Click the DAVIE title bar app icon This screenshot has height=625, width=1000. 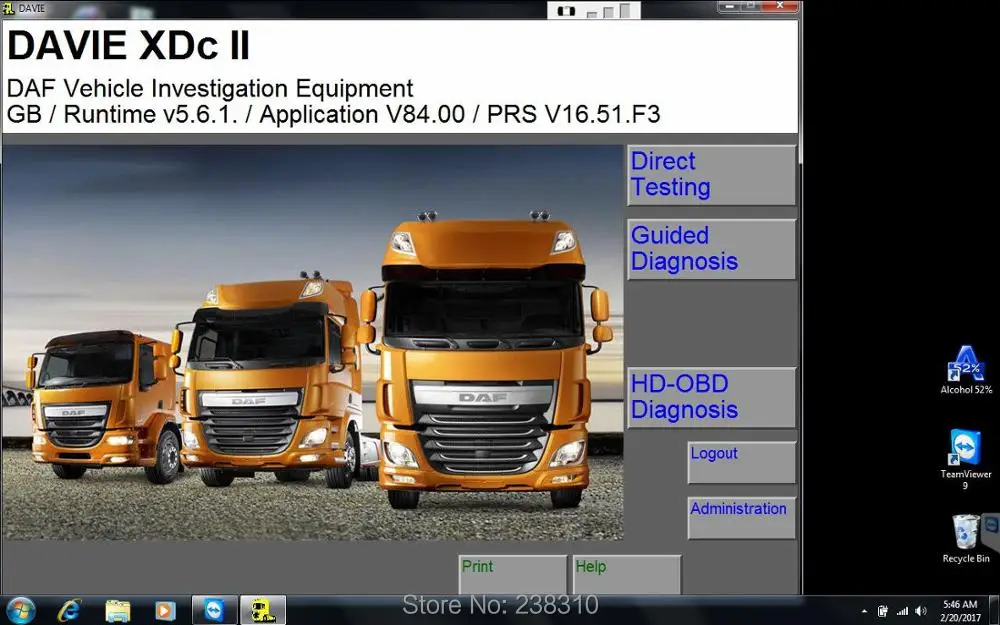(x=8, y=8)
